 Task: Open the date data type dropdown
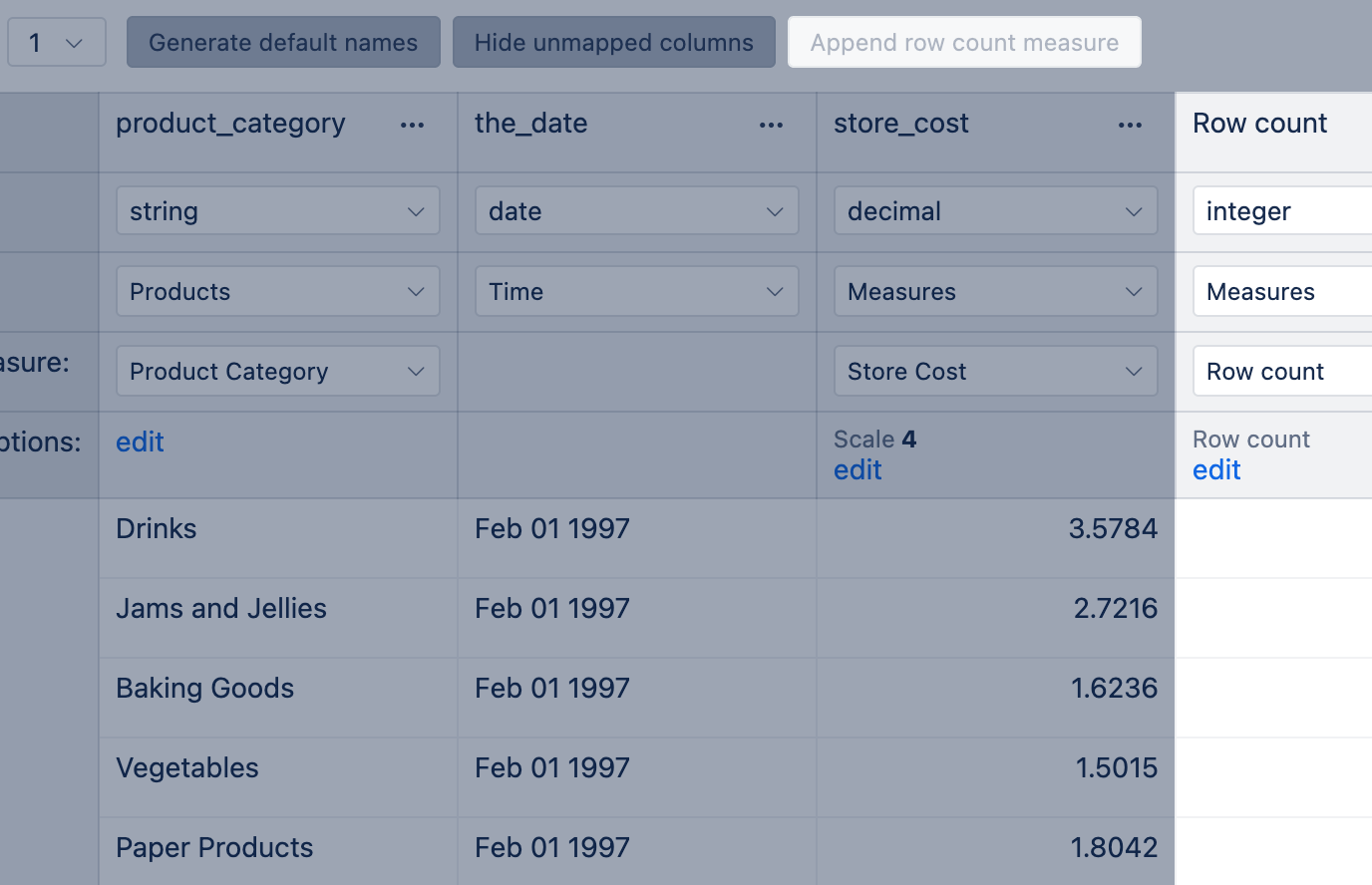click(x=636, y=211)
